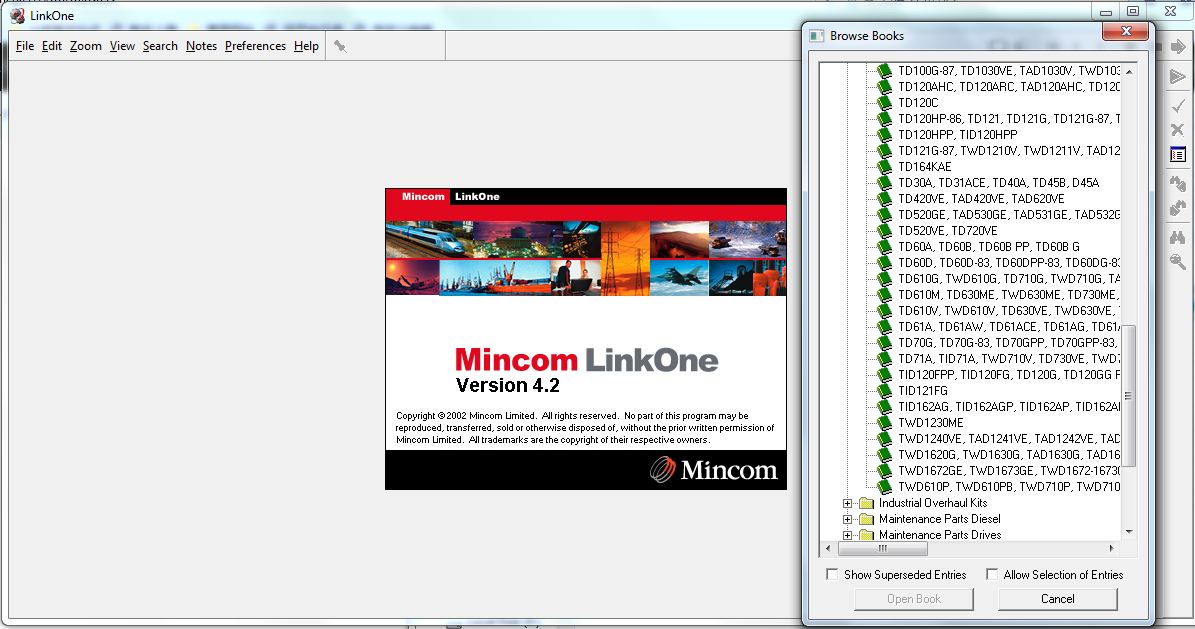This screenshot has height=629, width=1195.
Task: Tick the Allow Selection of Entries checkbox
Action: point(992,574)
